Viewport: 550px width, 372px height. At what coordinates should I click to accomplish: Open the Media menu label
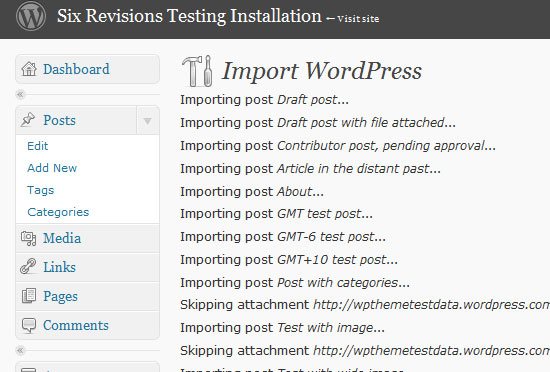click(62, 238)
